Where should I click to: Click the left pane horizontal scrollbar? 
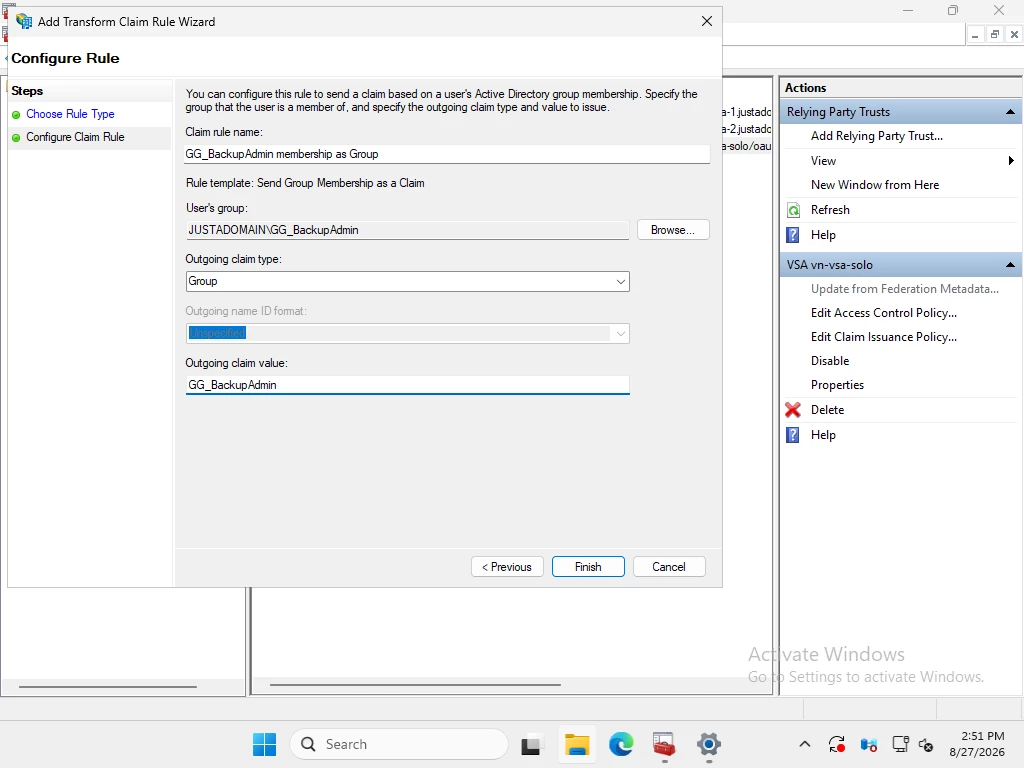pyautogui.click(x=108, y=686)
